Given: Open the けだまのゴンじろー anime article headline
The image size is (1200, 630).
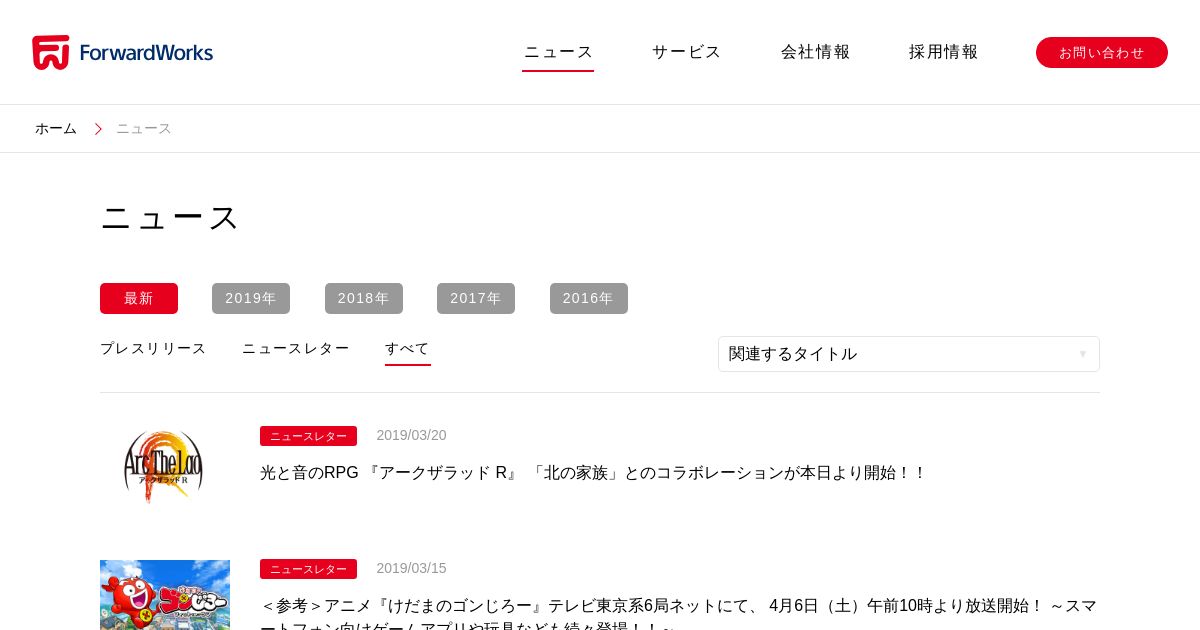Looking at the screenshot, I should 679,612.
